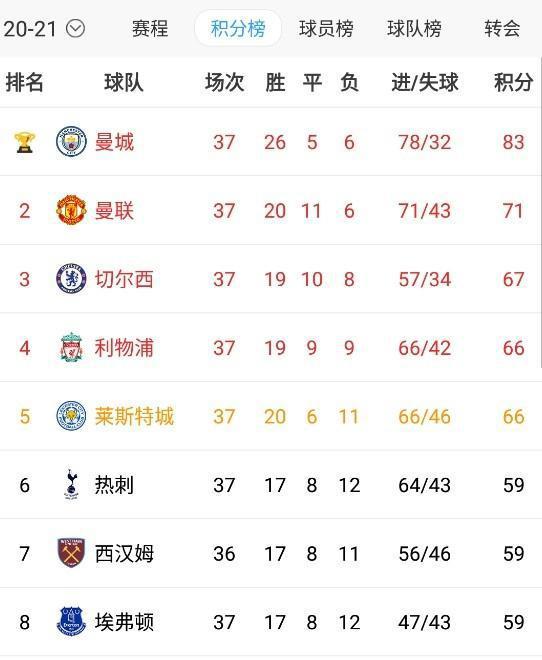Click the Manchester United club crest

coord(71,210)
